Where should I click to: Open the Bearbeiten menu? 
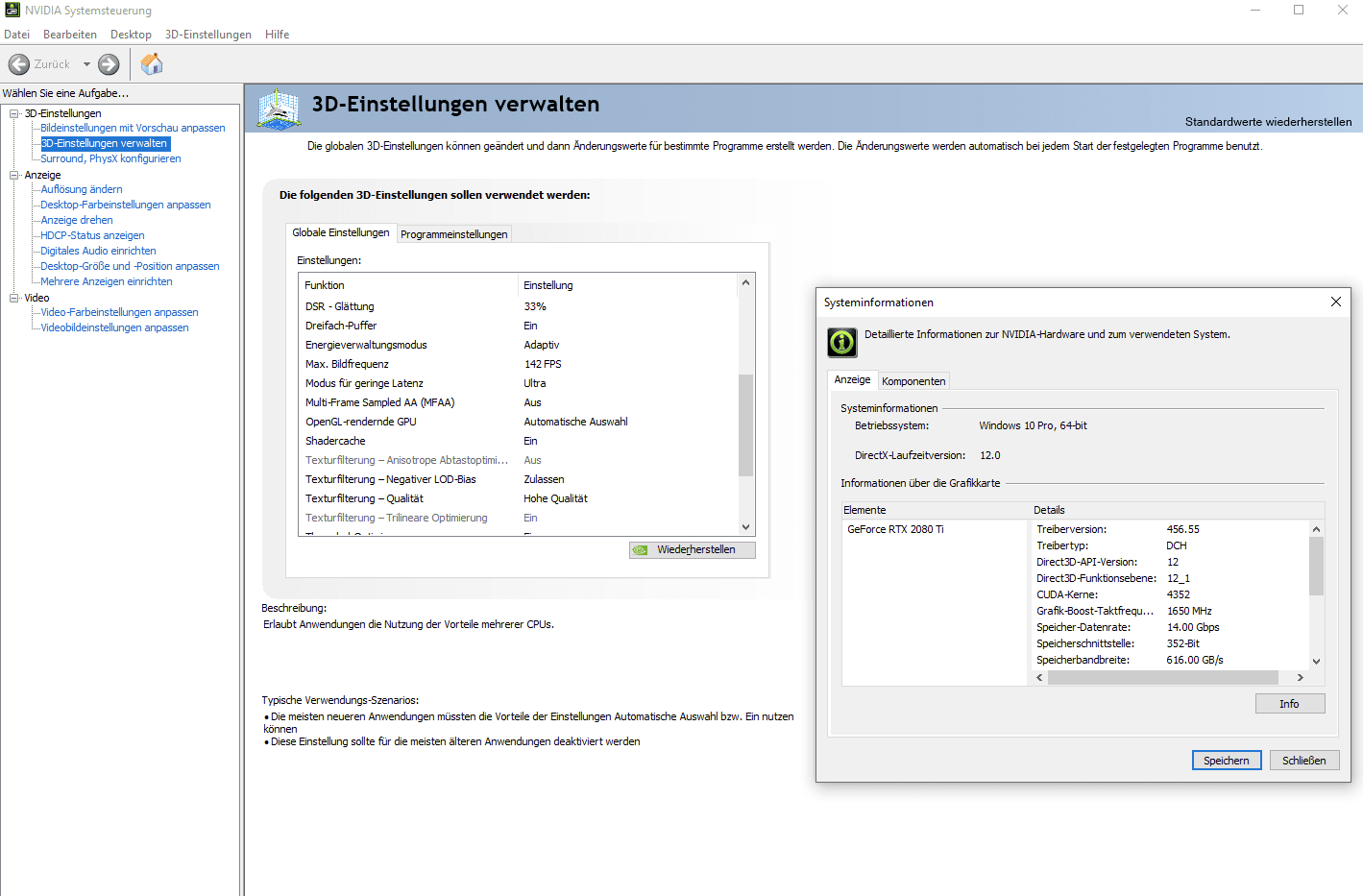coord(70,35)
